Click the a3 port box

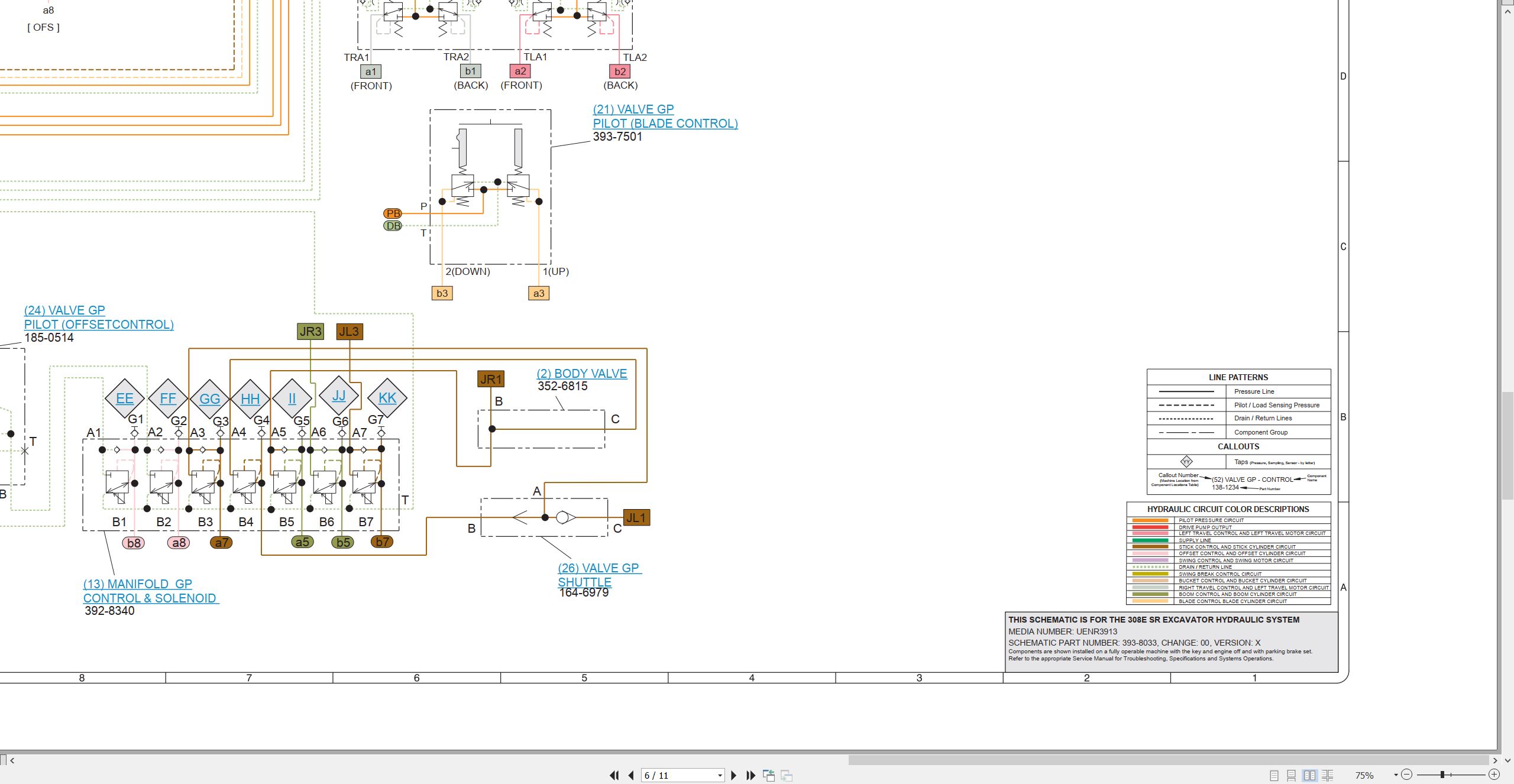[x=539, y=293]
